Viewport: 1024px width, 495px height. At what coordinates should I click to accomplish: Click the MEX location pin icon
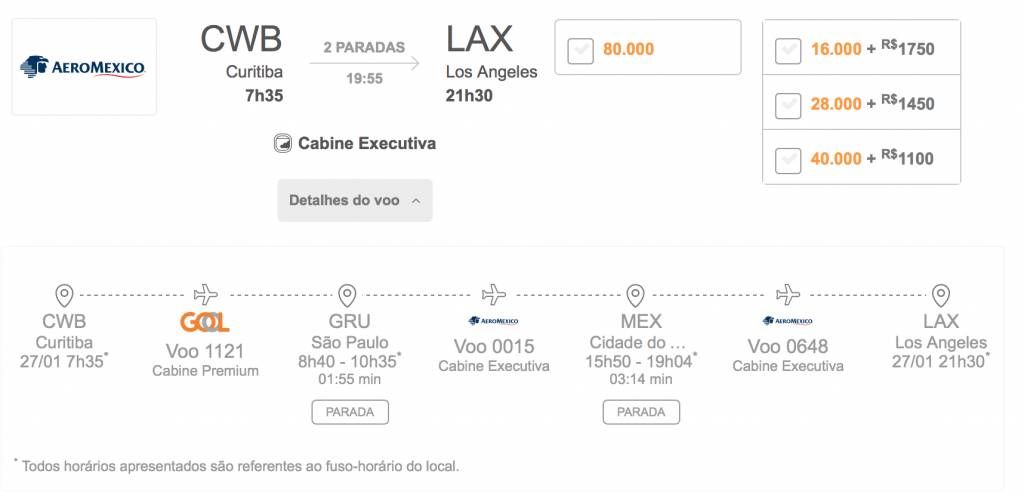pos(635,295)
